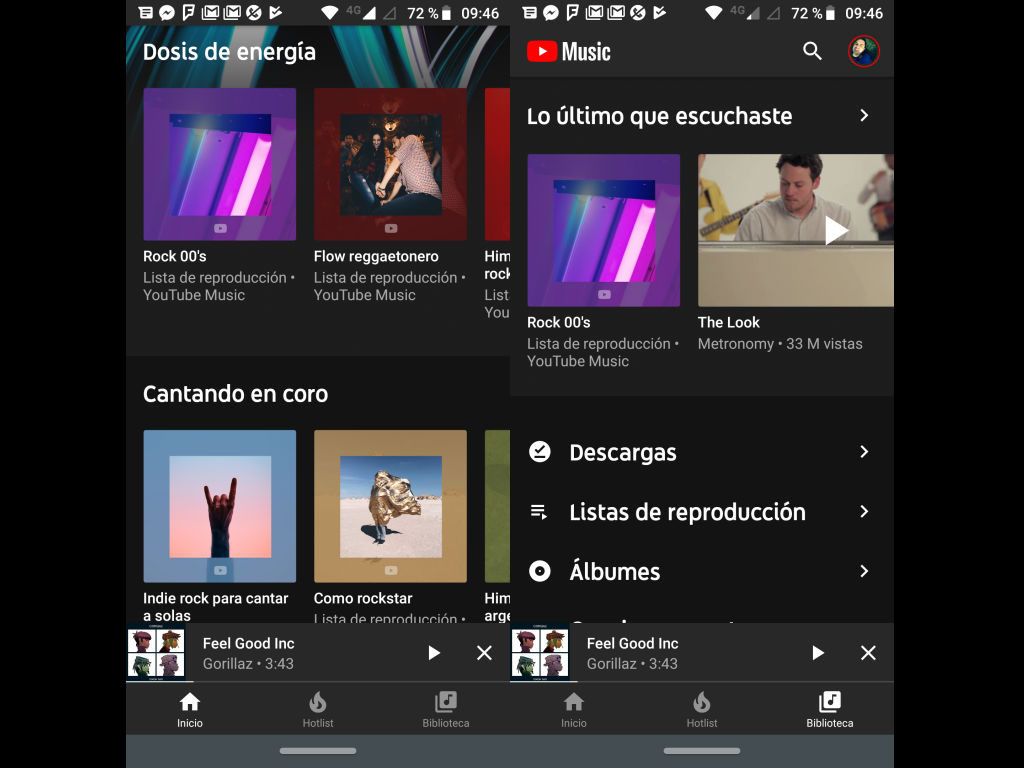
Task: Tap the Álbumes disc icon
Action: pos(539,571)
